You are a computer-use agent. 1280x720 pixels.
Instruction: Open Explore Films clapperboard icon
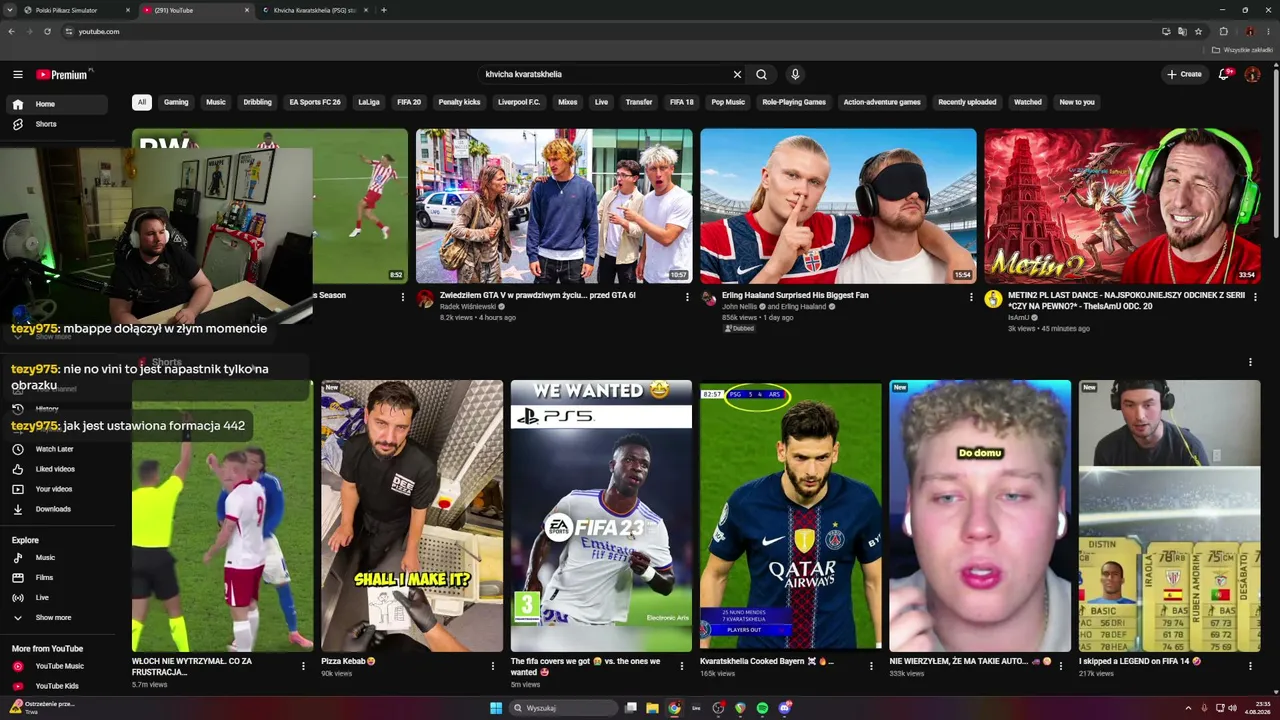pyautogui.click(x=17, y=578)
